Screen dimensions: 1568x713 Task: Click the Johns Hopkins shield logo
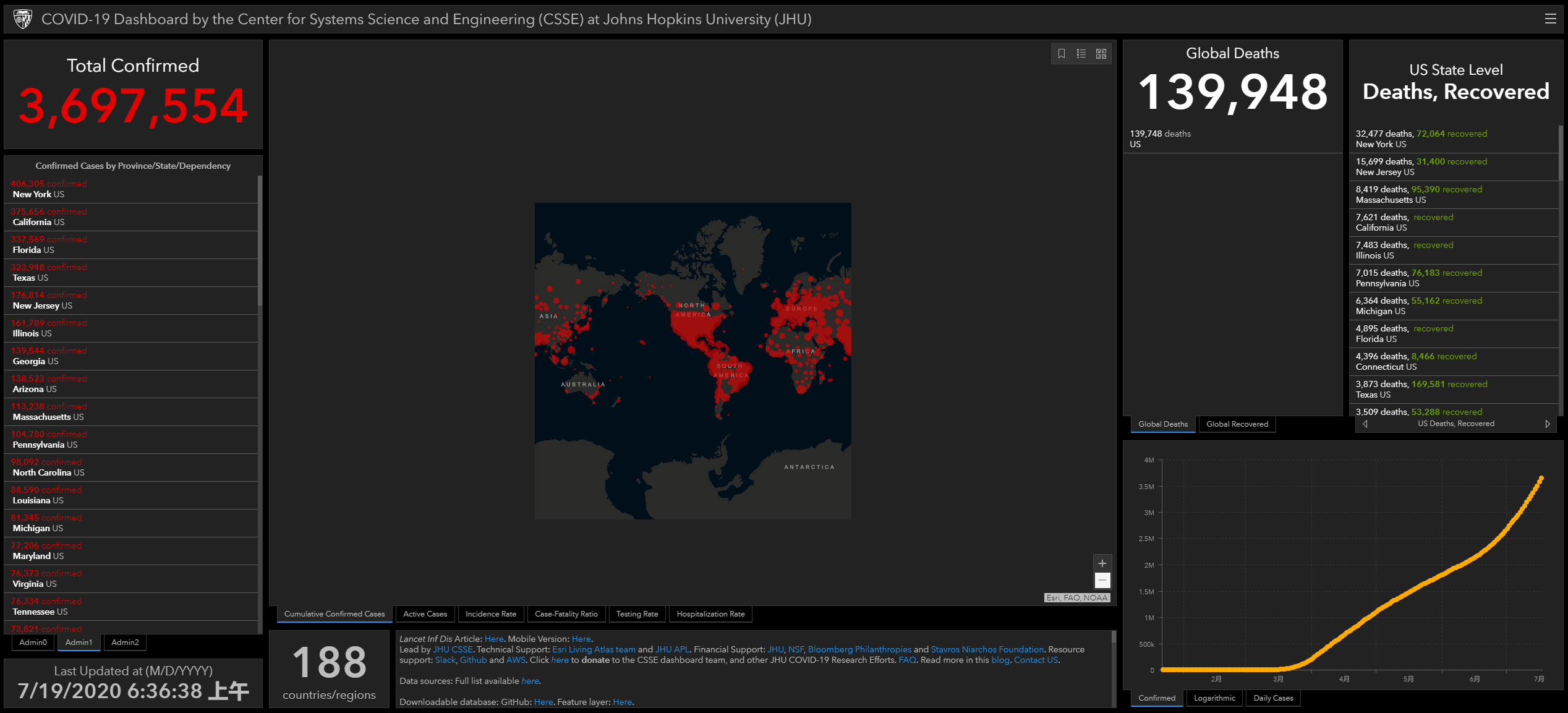pos(23,19)
